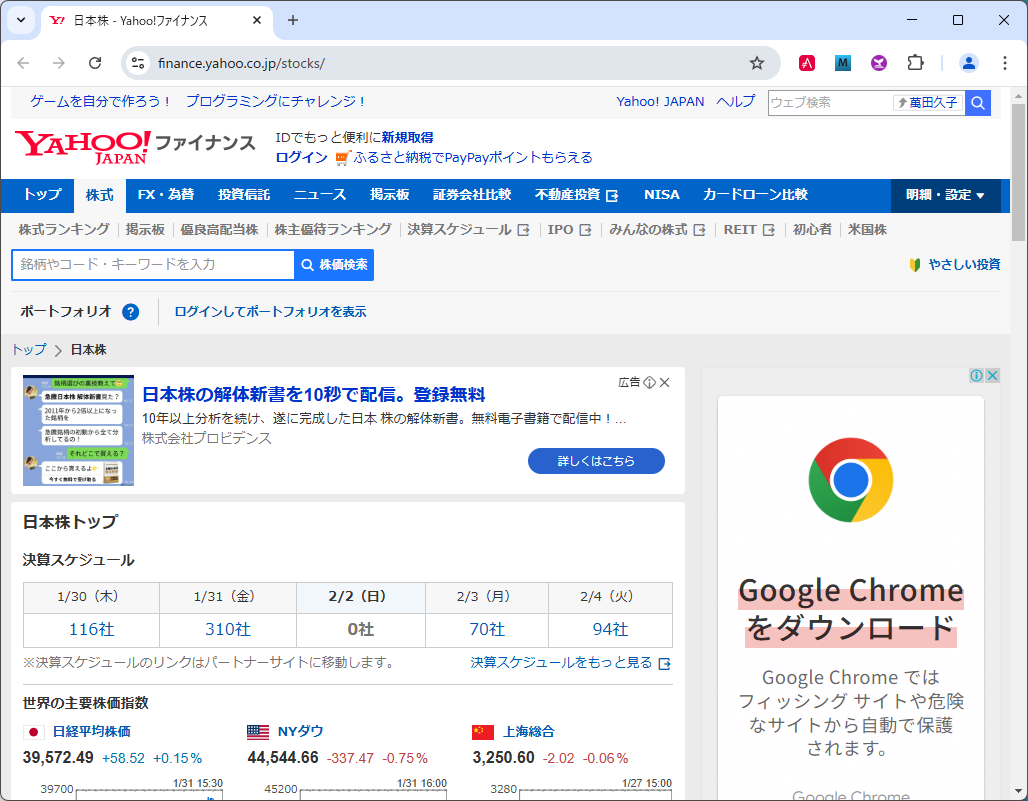Open 決算スケジュール in the sub menu
Viewport: 1028px width, 801px height.
468,229
